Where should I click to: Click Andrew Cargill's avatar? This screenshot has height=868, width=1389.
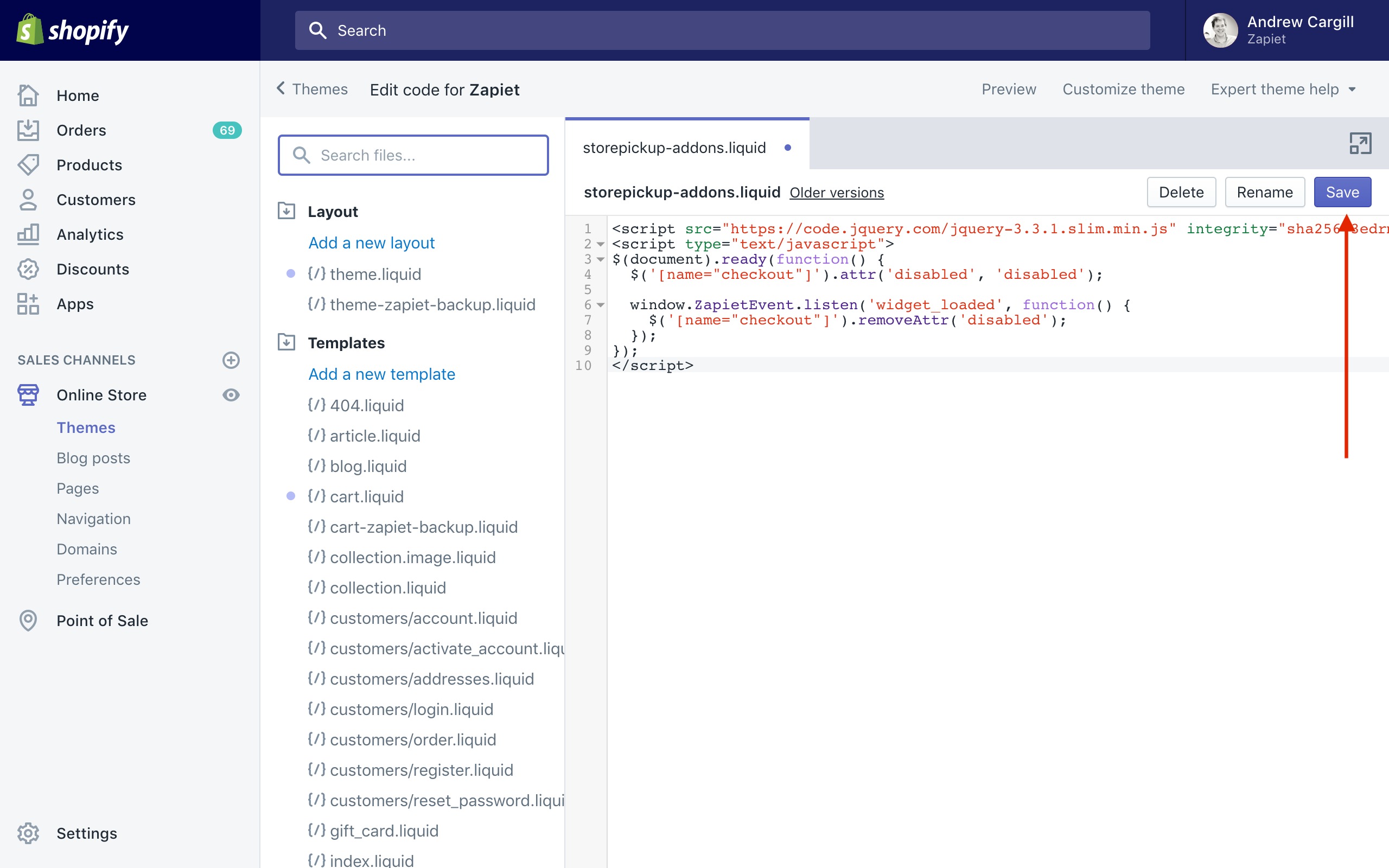(x=1220, y=30)
